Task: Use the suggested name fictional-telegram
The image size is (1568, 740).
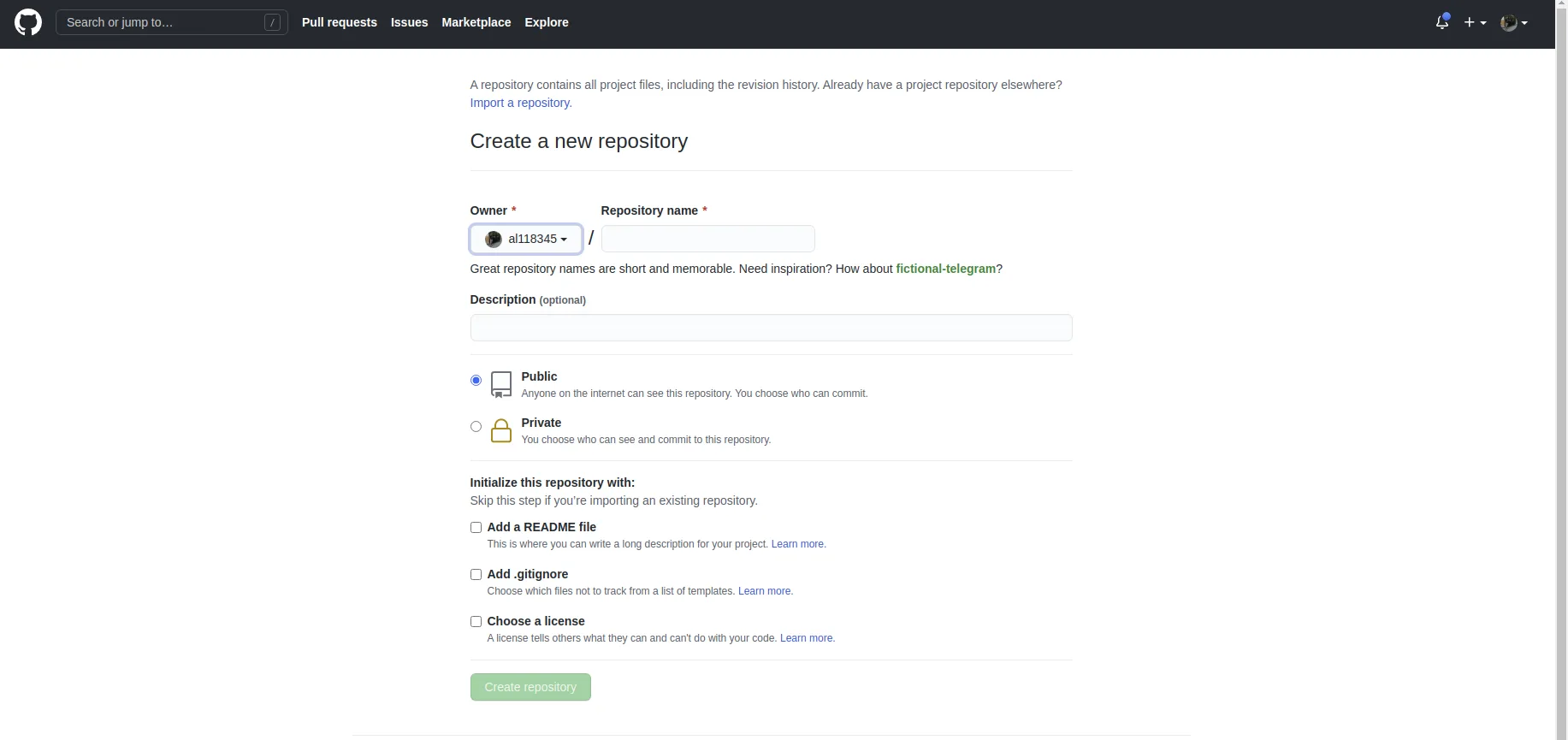Action: (x=945, y=269)
